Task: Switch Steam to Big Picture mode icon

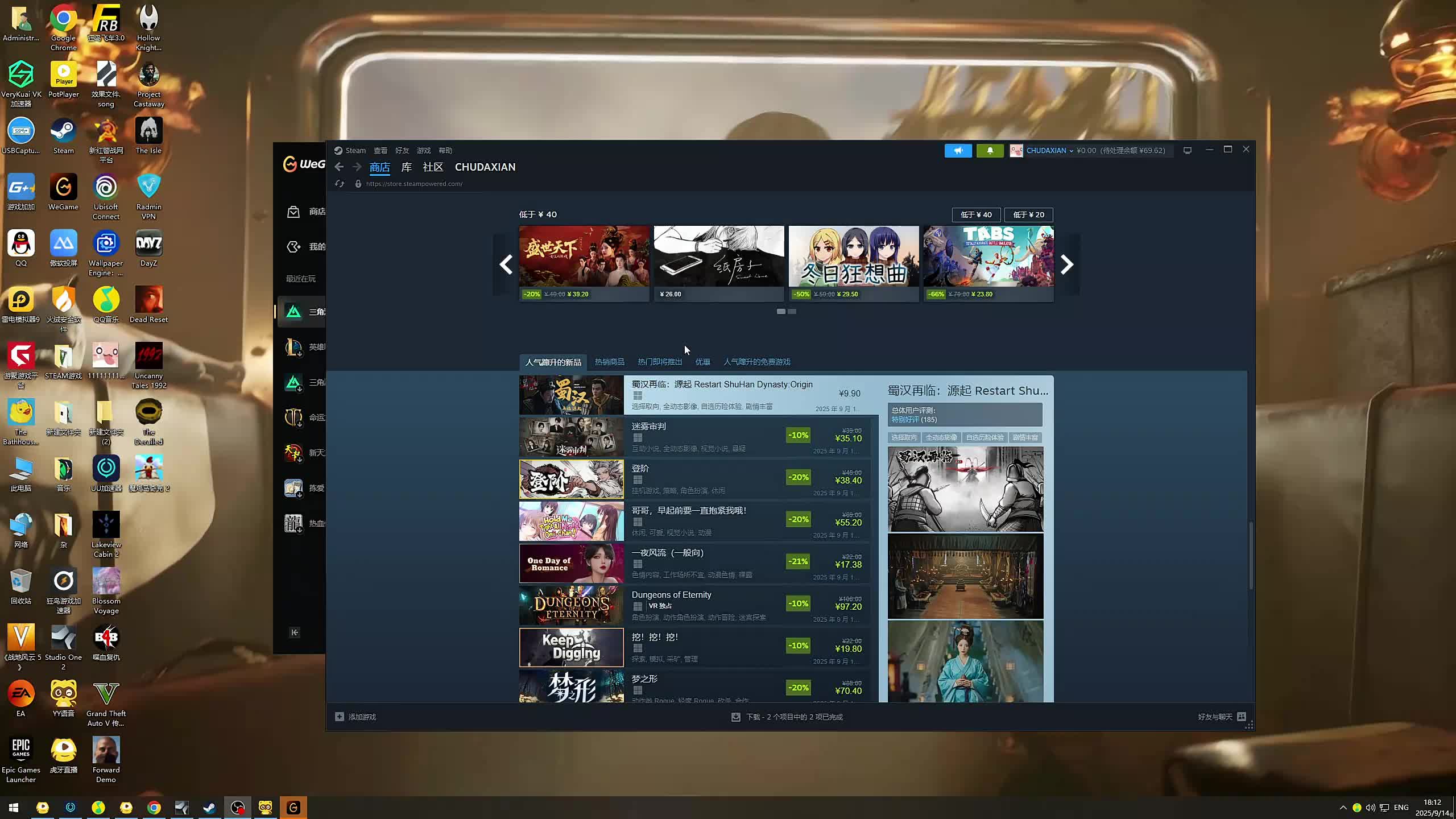Action: pos(1187,151)
